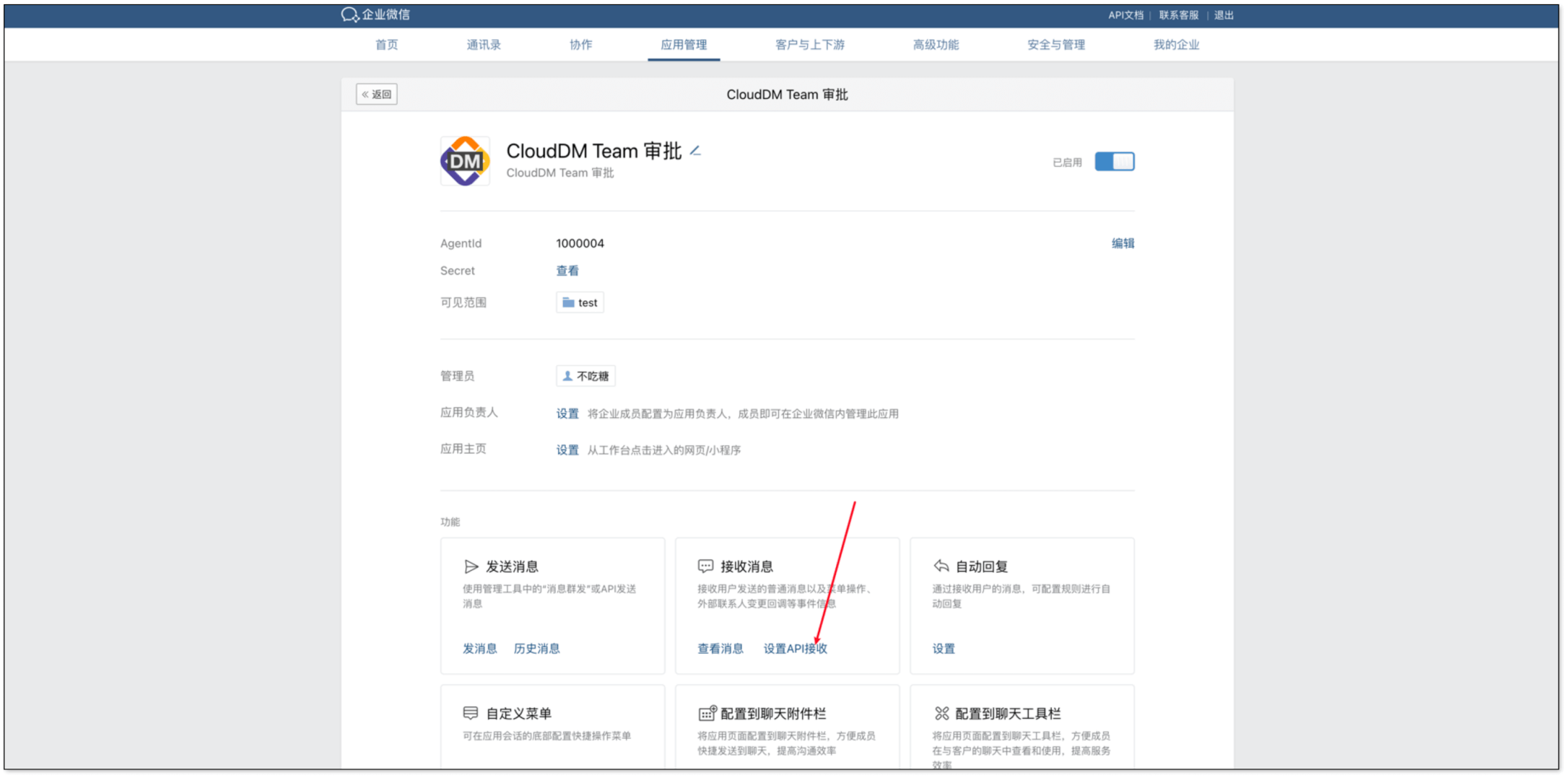
Task: Click the CloudDM app logo icon
Action: tap(465, 161)
